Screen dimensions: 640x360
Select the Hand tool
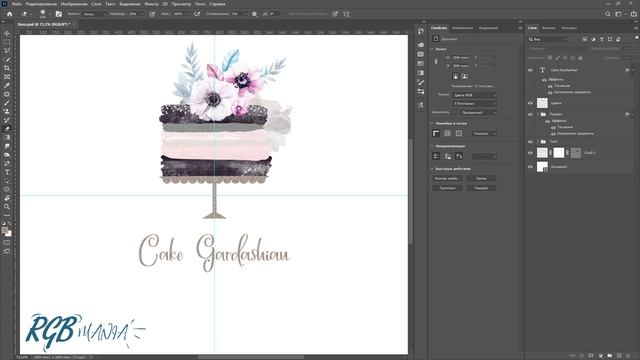pyautogui.click(x=7, y=198)
